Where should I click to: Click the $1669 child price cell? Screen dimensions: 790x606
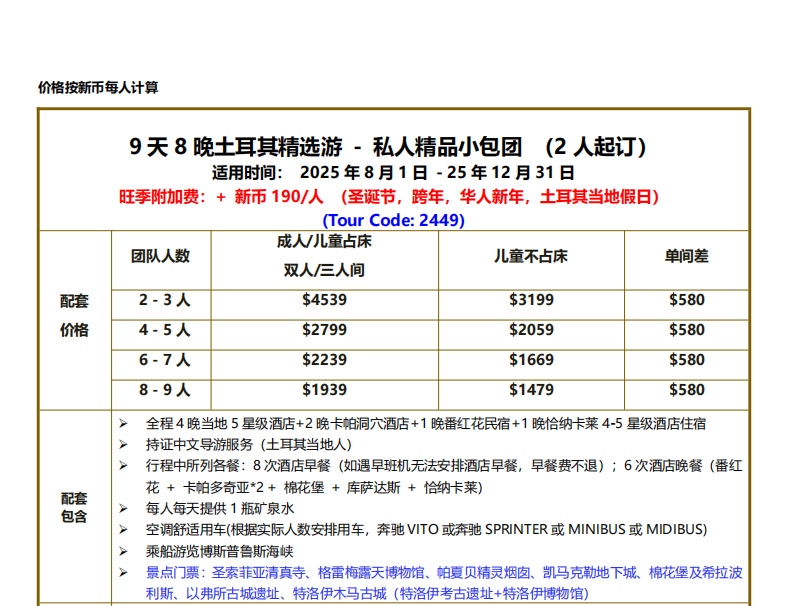(531, 360)
